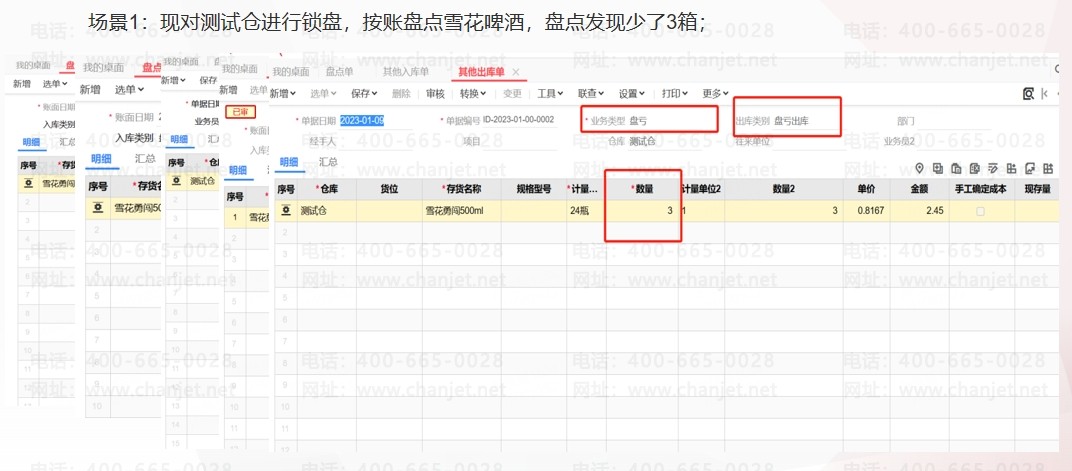Expand the 设置 dropdown menu

[x=632, y=94]
